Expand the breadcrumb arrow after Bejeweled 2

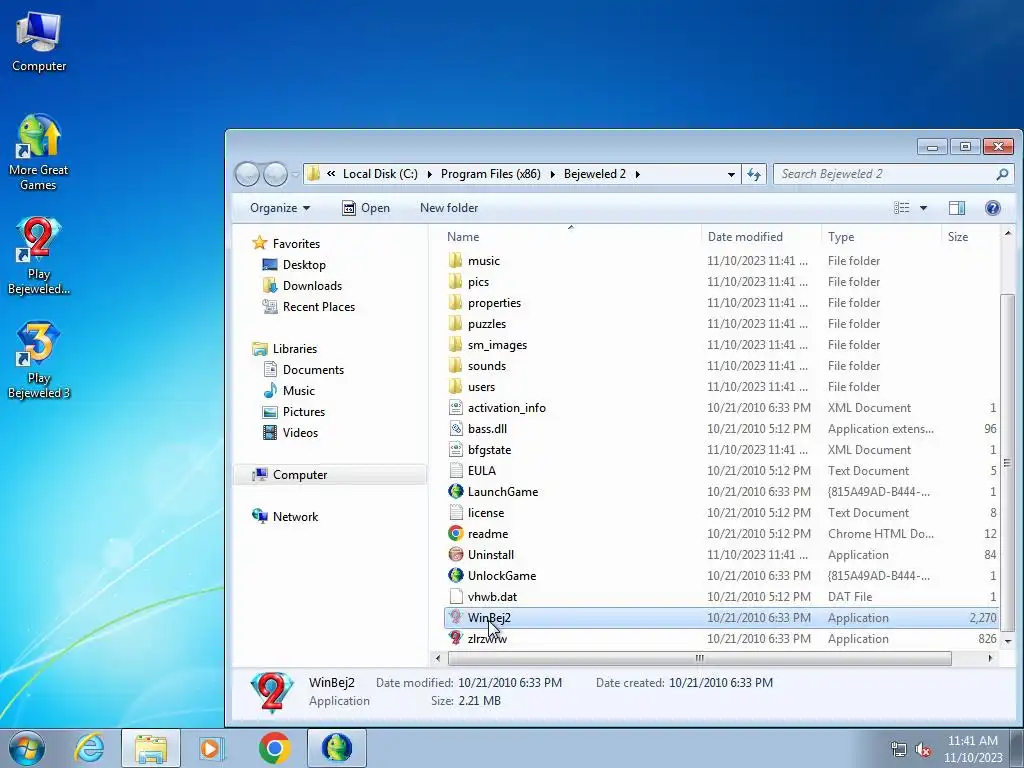(637, 174)
